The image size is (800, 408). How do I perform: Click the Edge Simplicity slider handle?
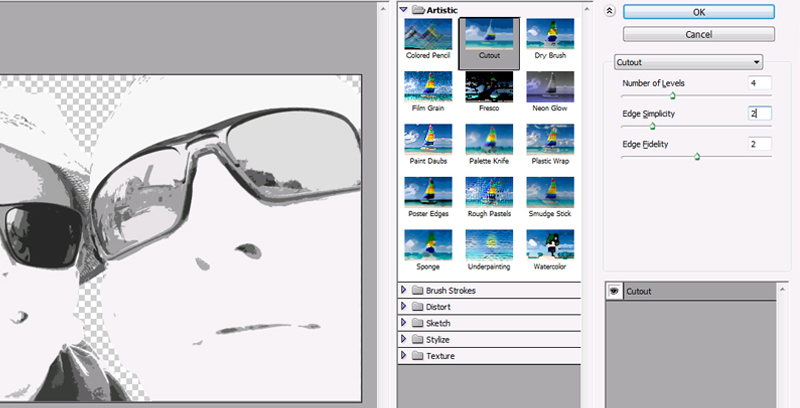coord(652,126)
